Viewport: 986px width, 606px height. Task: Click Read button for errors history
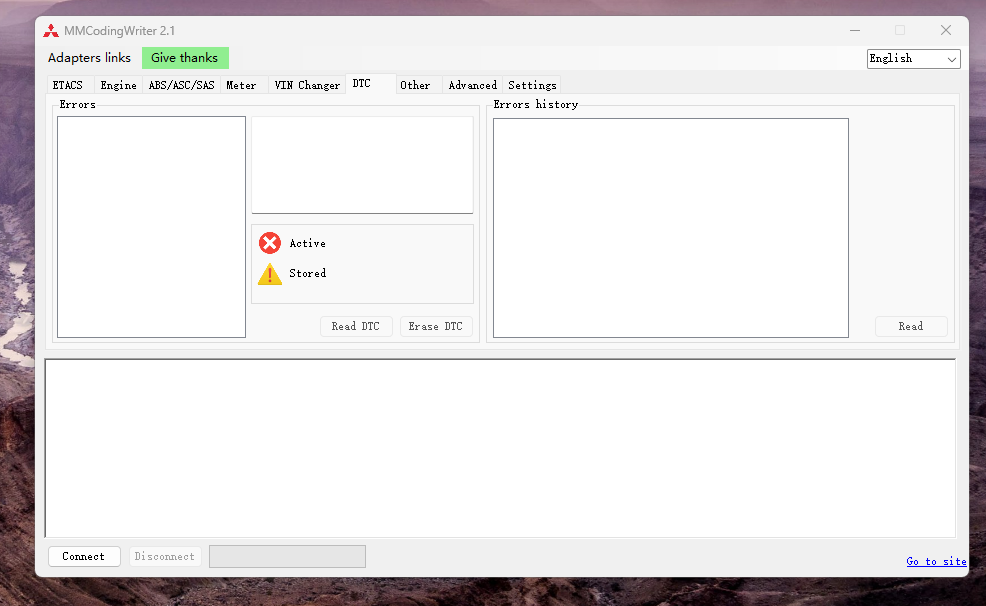tap(911, 326)
